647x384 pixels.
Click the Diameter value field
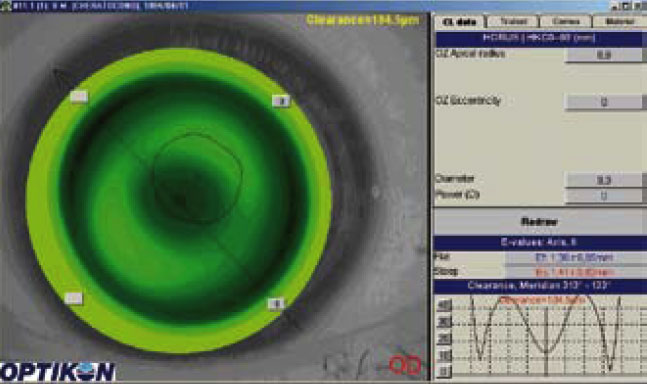(603, 180)
